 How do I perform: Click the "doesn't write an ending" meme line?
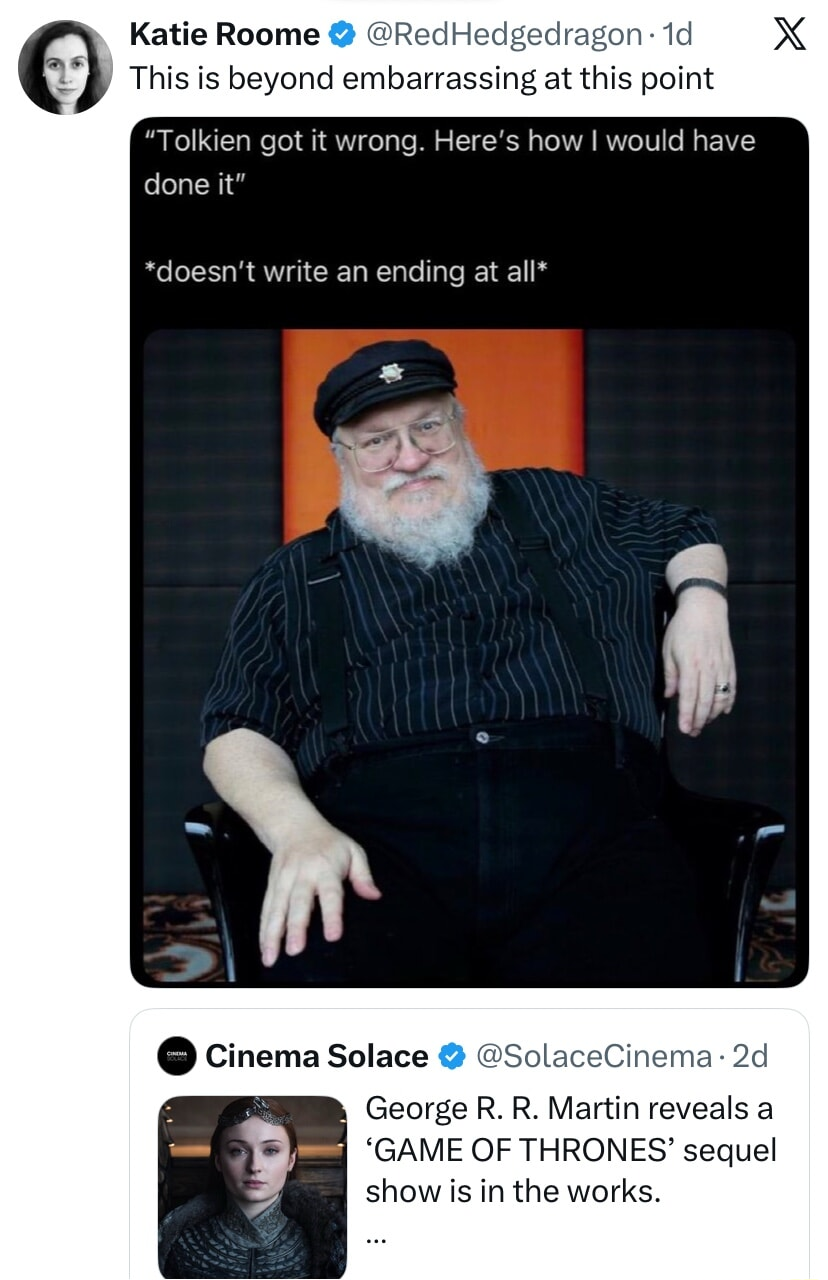pos(346,273)
